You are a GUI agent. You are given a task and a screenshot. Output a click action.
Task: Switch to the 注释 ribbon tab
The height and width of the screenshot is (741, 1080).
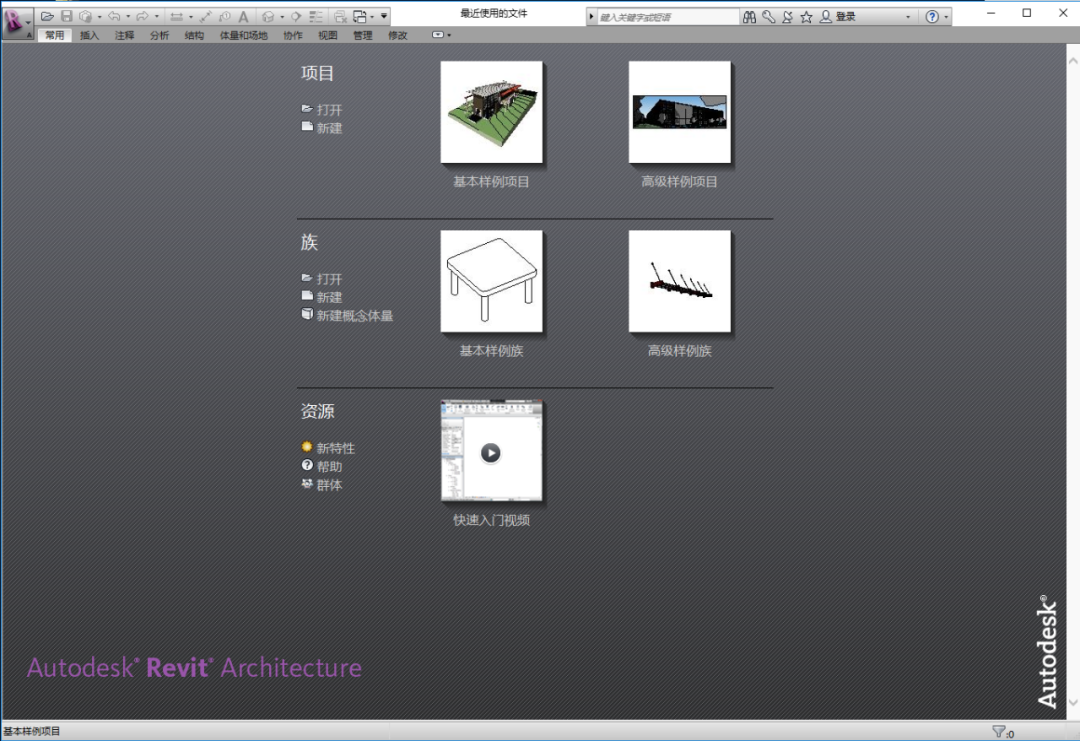pyautogui.click(x=125, y=35)
